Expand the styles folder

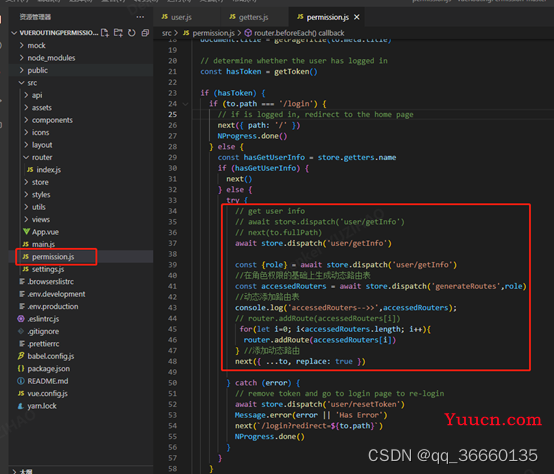coord(41,195)
